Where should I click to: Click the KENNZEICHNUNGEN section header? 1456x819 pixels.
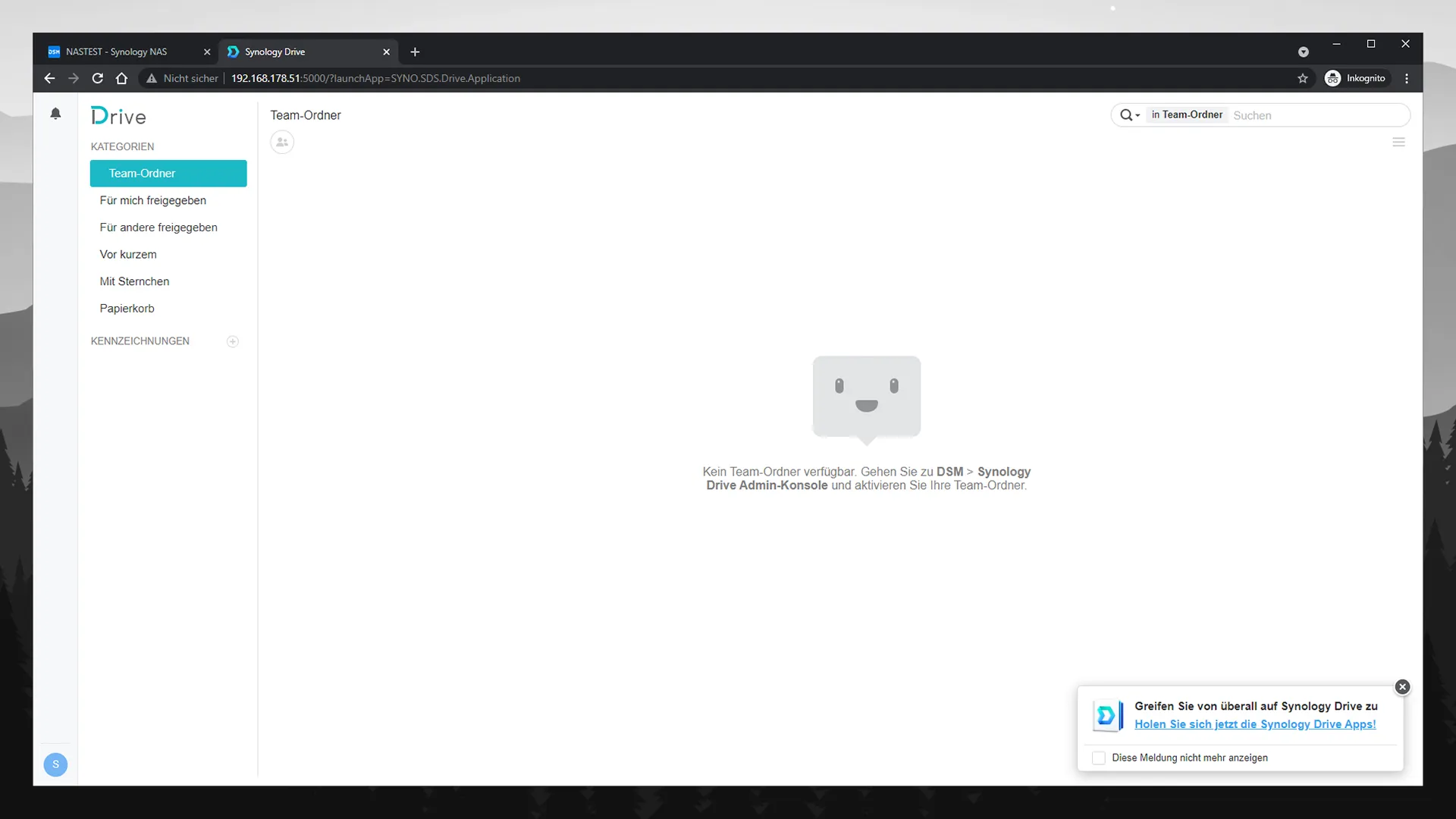click(140, 341)
